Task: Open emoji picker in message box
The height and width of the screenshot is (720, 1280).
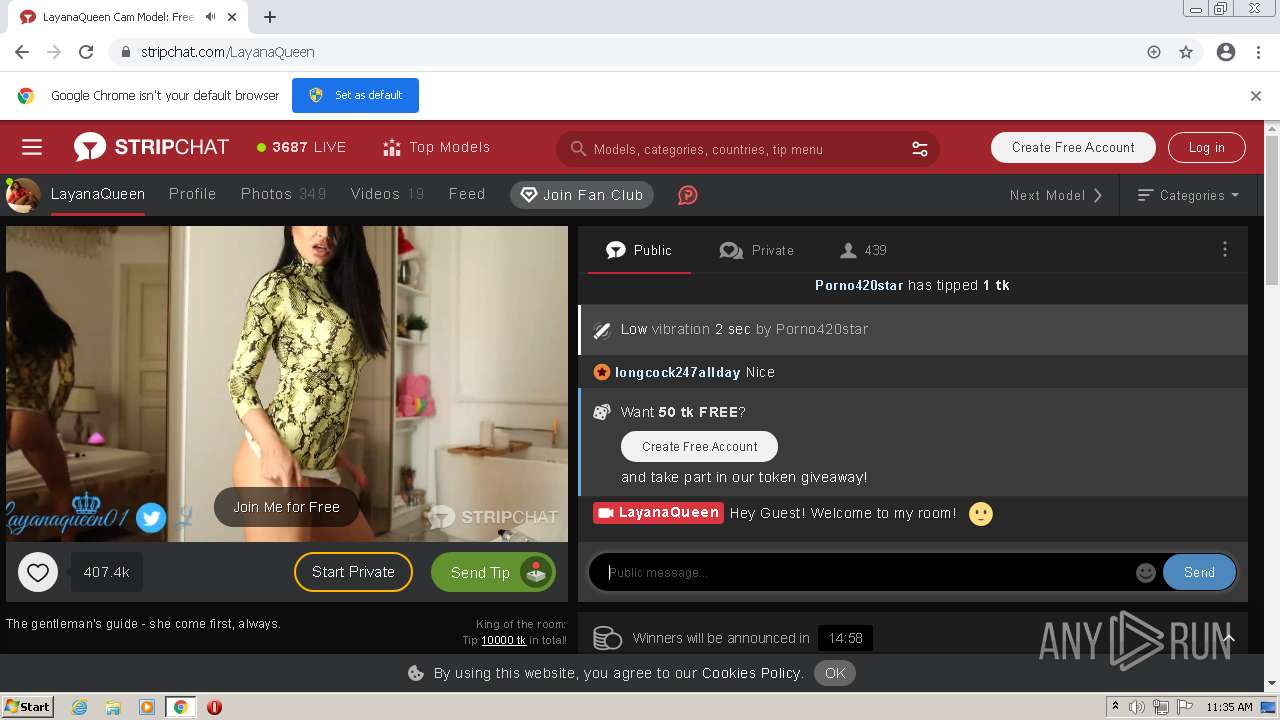Action: tap(1146, 572)
